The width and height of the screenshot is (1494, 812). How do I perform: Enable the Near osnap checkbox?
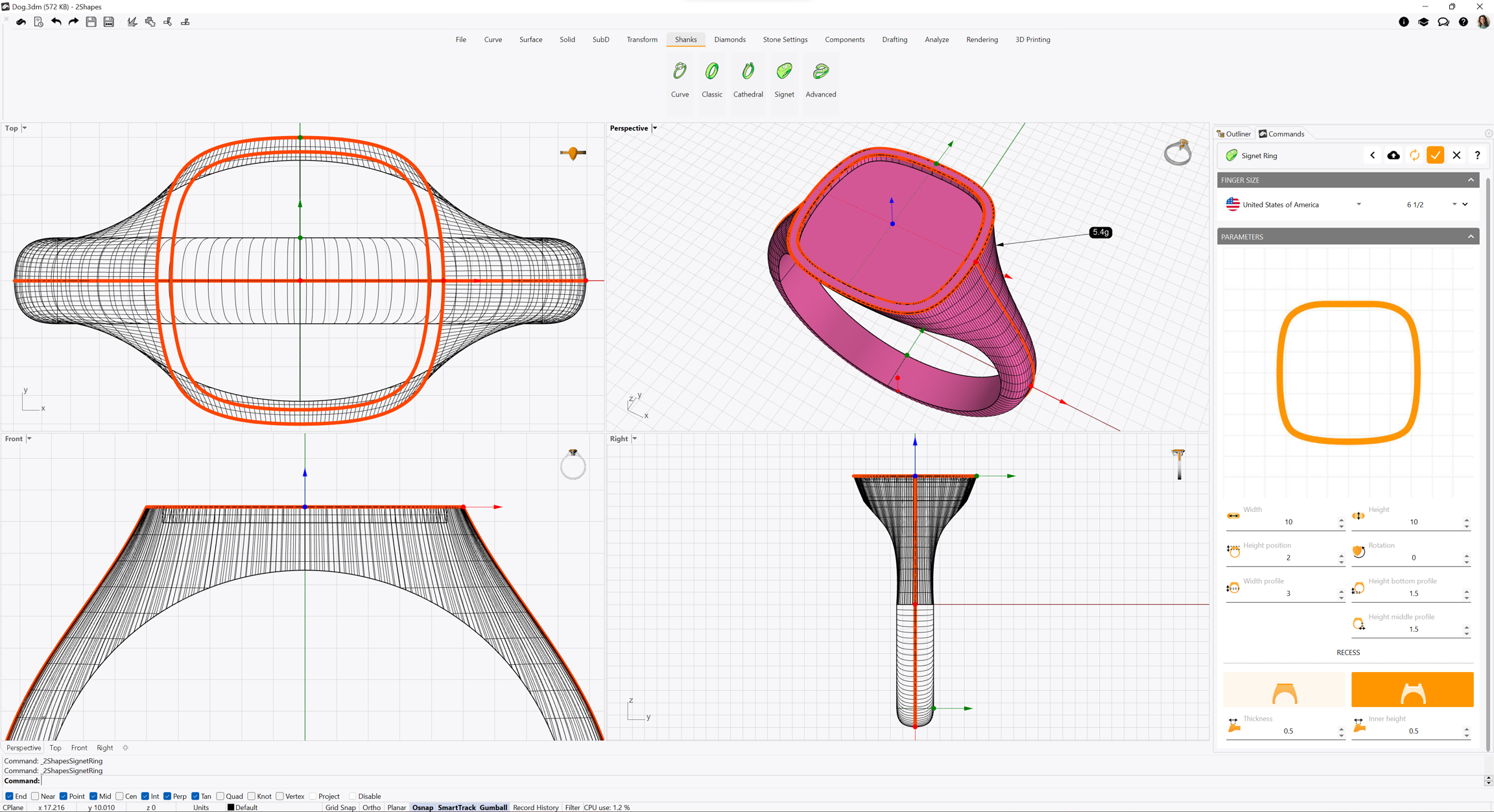click(x=36, y=796)
